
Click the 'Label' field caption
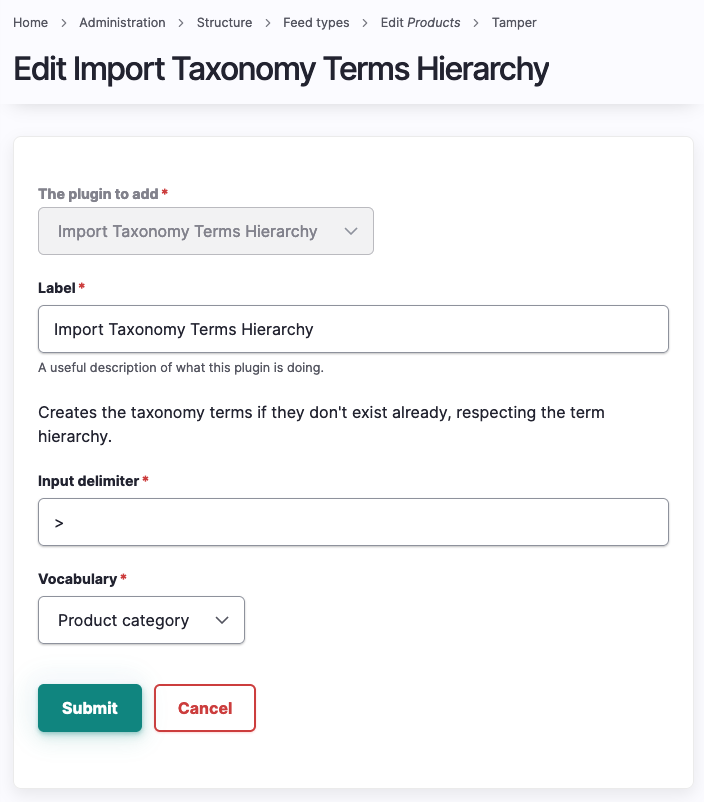[x=57, y=288]
